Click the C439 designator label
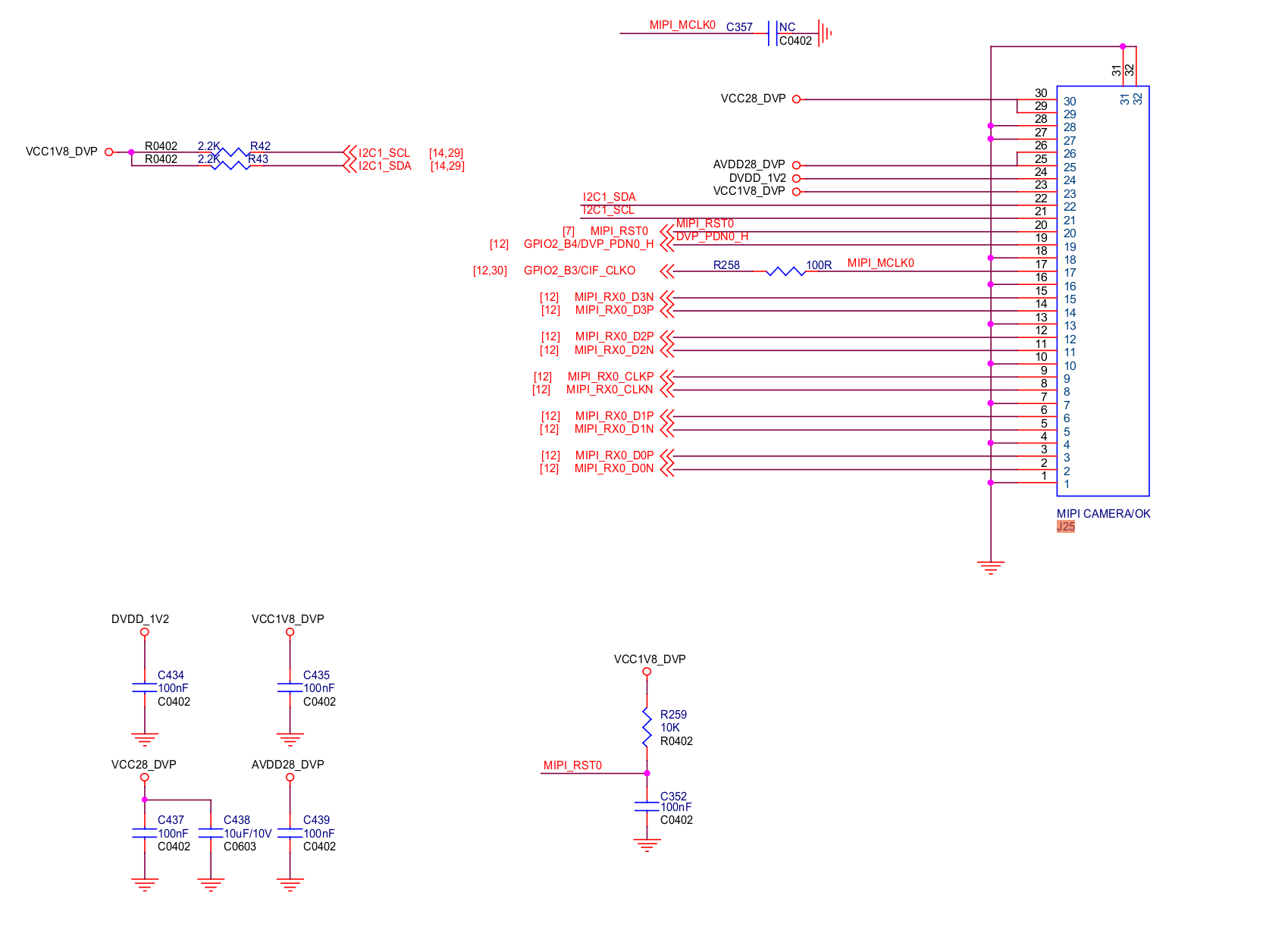 [x=316, y=820]
